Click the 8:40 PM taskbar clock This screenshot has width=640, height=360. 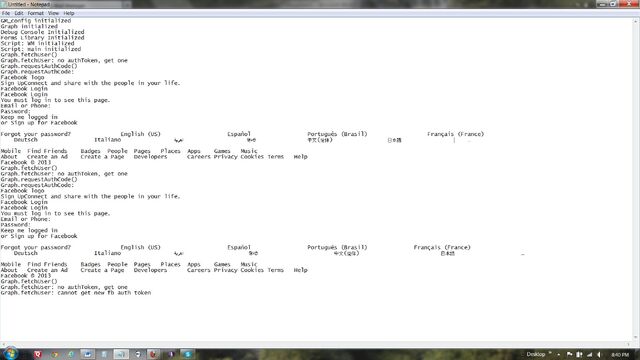click(x=620, y=355)
